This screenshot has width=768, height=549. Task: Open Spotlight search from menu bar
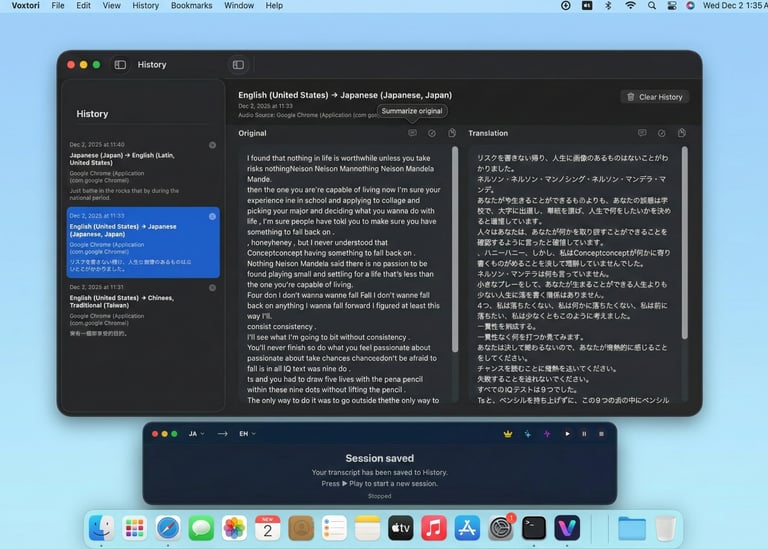click(651, 5)
